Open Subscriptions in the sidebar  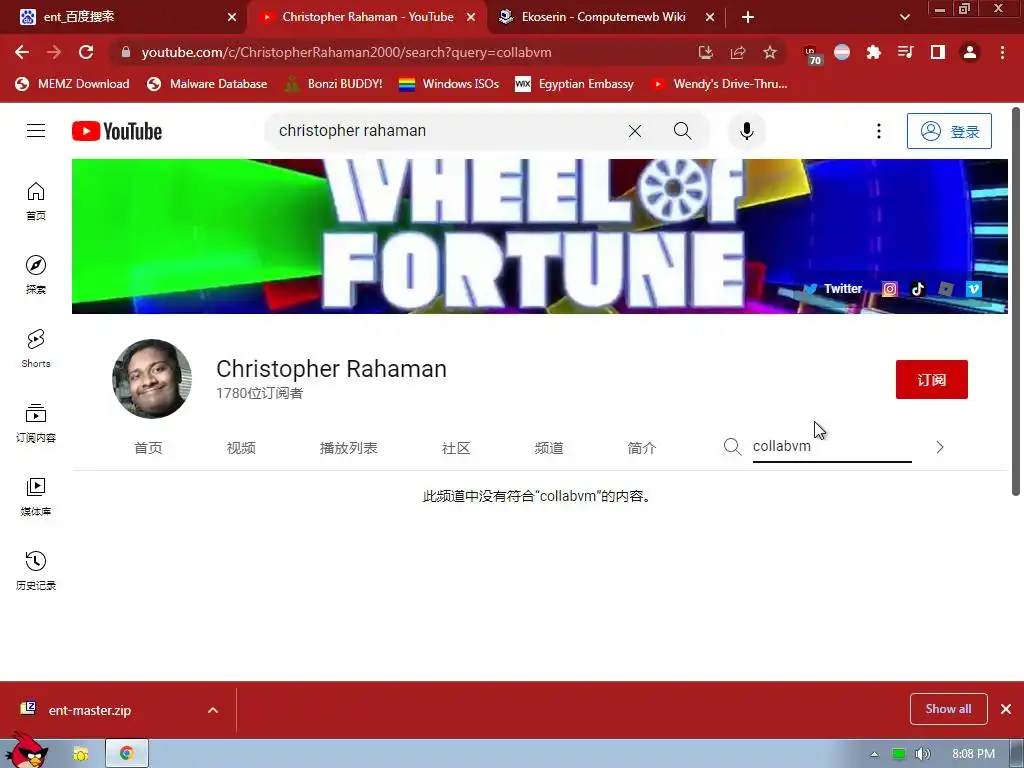pyautogui.click(x=36, y=423)
